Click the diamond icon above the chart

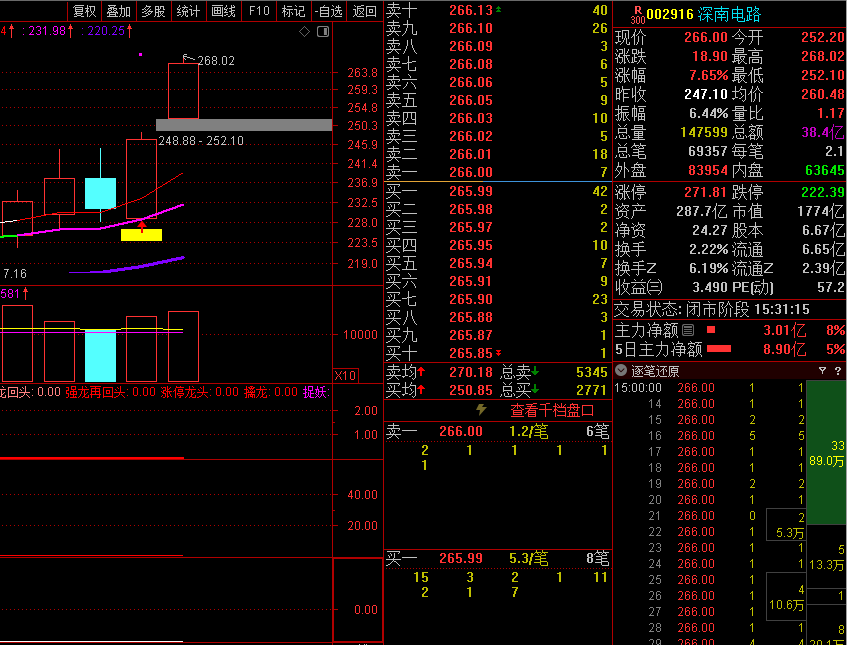pyautogui.click(x=305, y=31)
